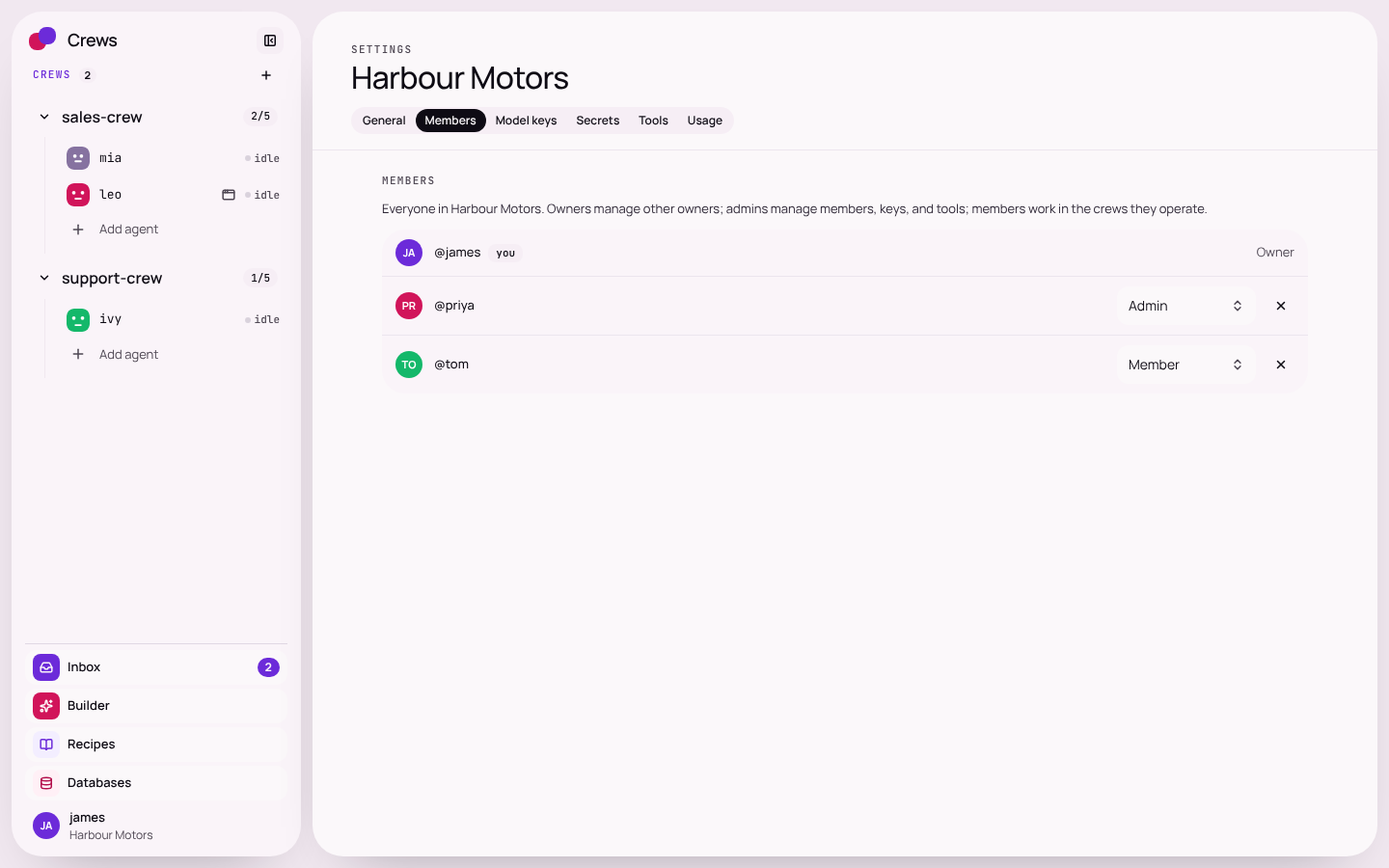Select the ivy agent row
1389x868 pixels.
point(173,319)
